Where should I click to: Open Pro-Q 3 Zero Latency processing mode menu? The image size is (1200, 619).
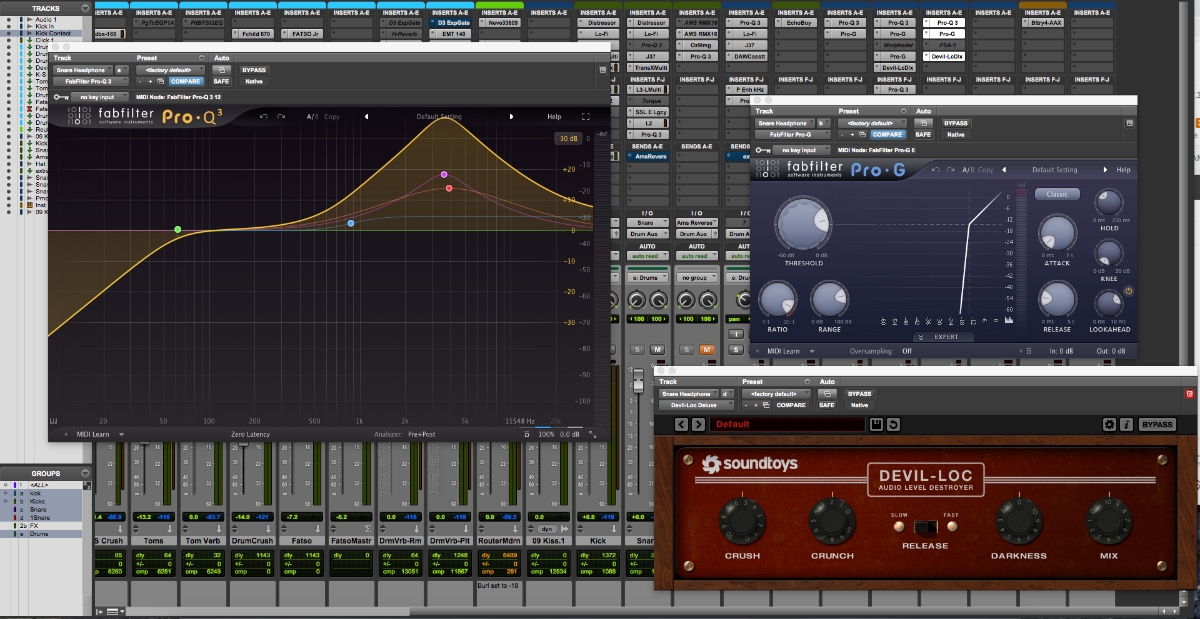click(x=252, y=434)
